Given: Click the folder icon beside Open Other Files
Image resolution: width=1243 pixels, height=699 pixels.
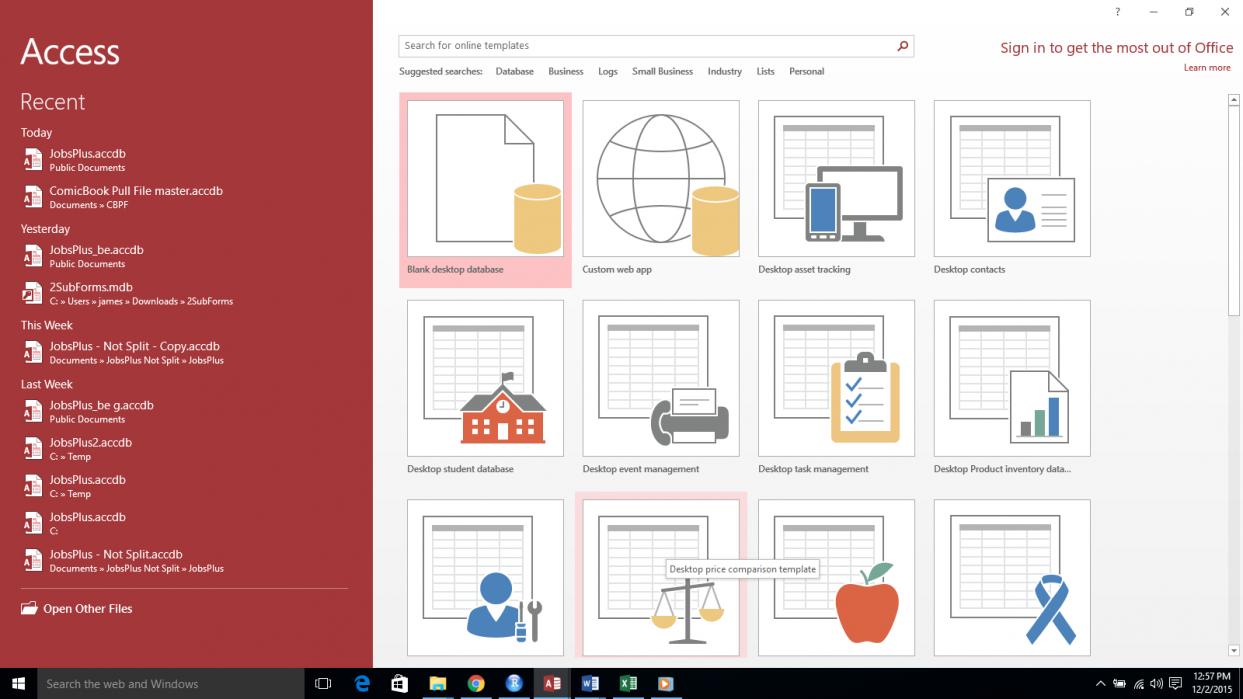Looking at the screenshot, I should click(x=29, y=608).
